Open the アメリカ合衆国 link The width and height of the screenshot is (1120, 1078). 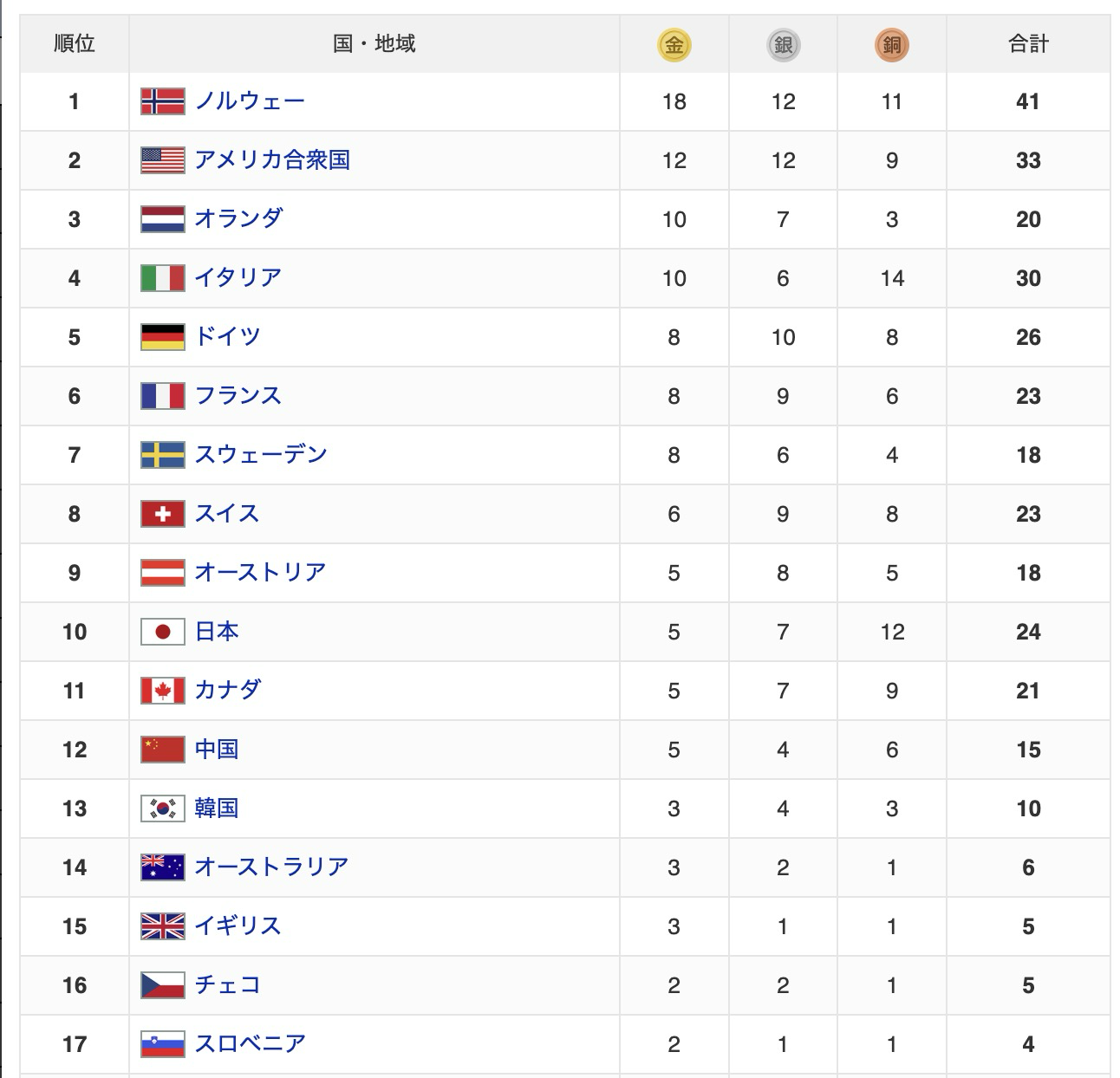(x=272, y=160)
